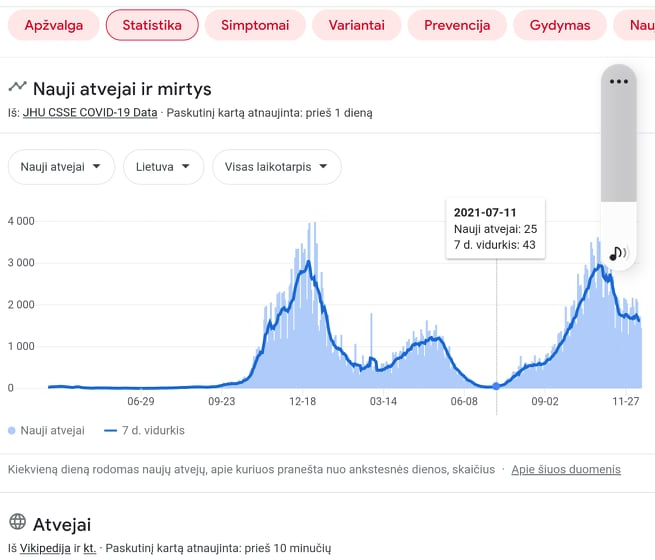Viewport: 655px width, 560px height.
Task: Expand the Visas laikotarpis time range dropdown
Action: [x=277, y=167]
